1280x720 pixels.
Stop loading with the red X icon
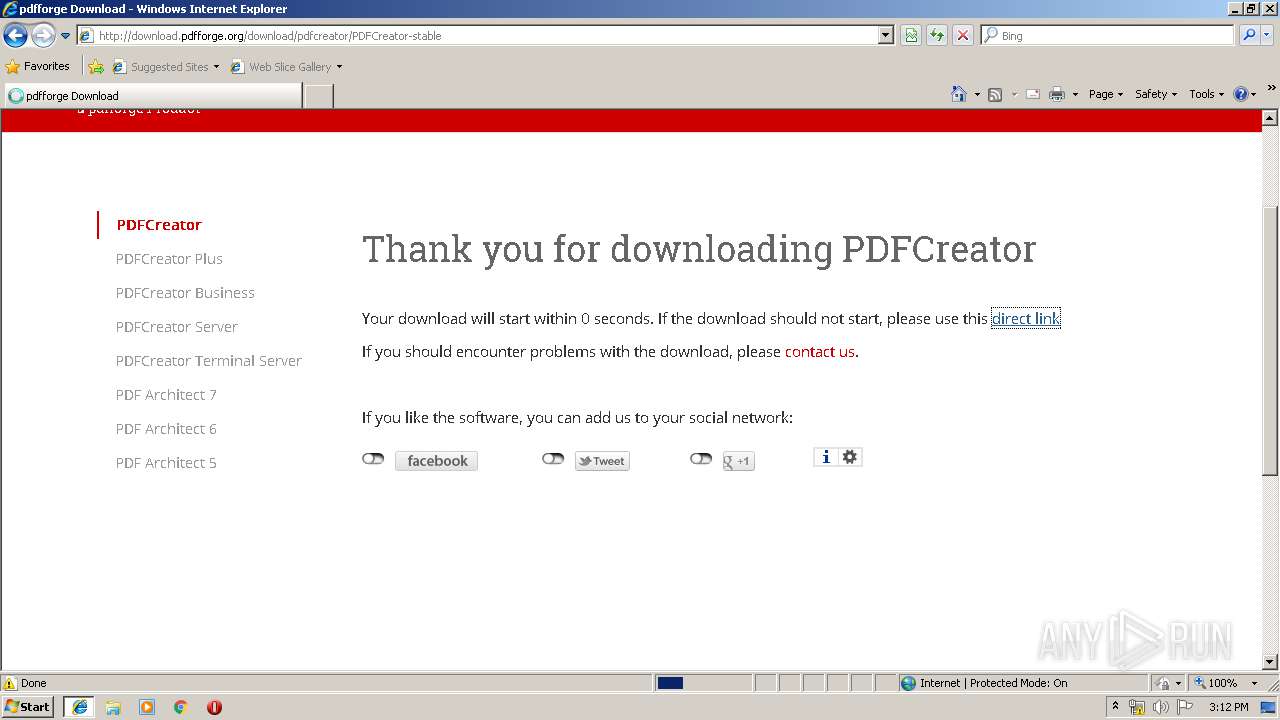tap(963, 35)
